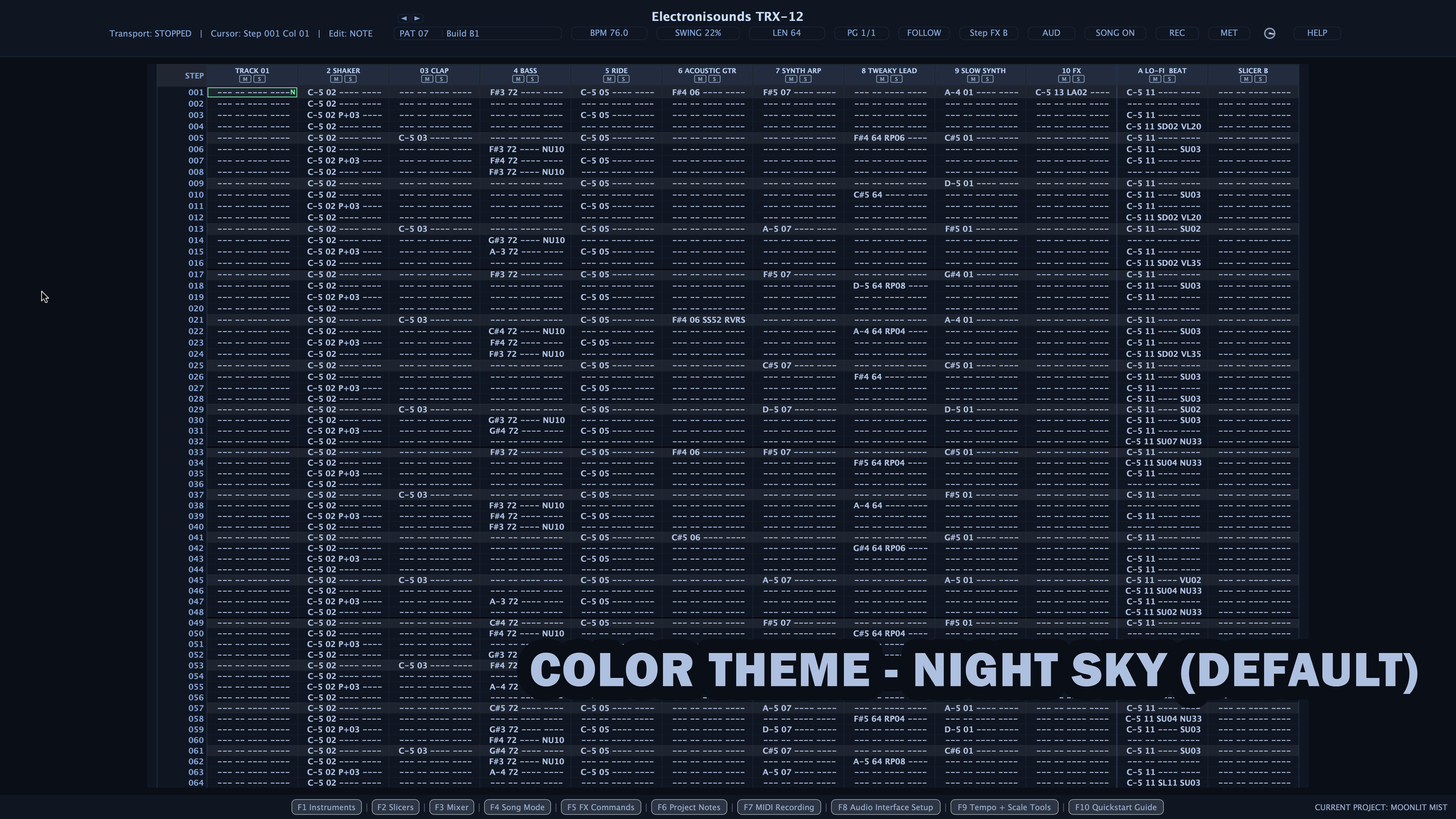Viewport: 1456px width, 819px height.
Task: Select 'F#4 06 SS52 RVRS' cell at step 021
Action: [708, 320]
